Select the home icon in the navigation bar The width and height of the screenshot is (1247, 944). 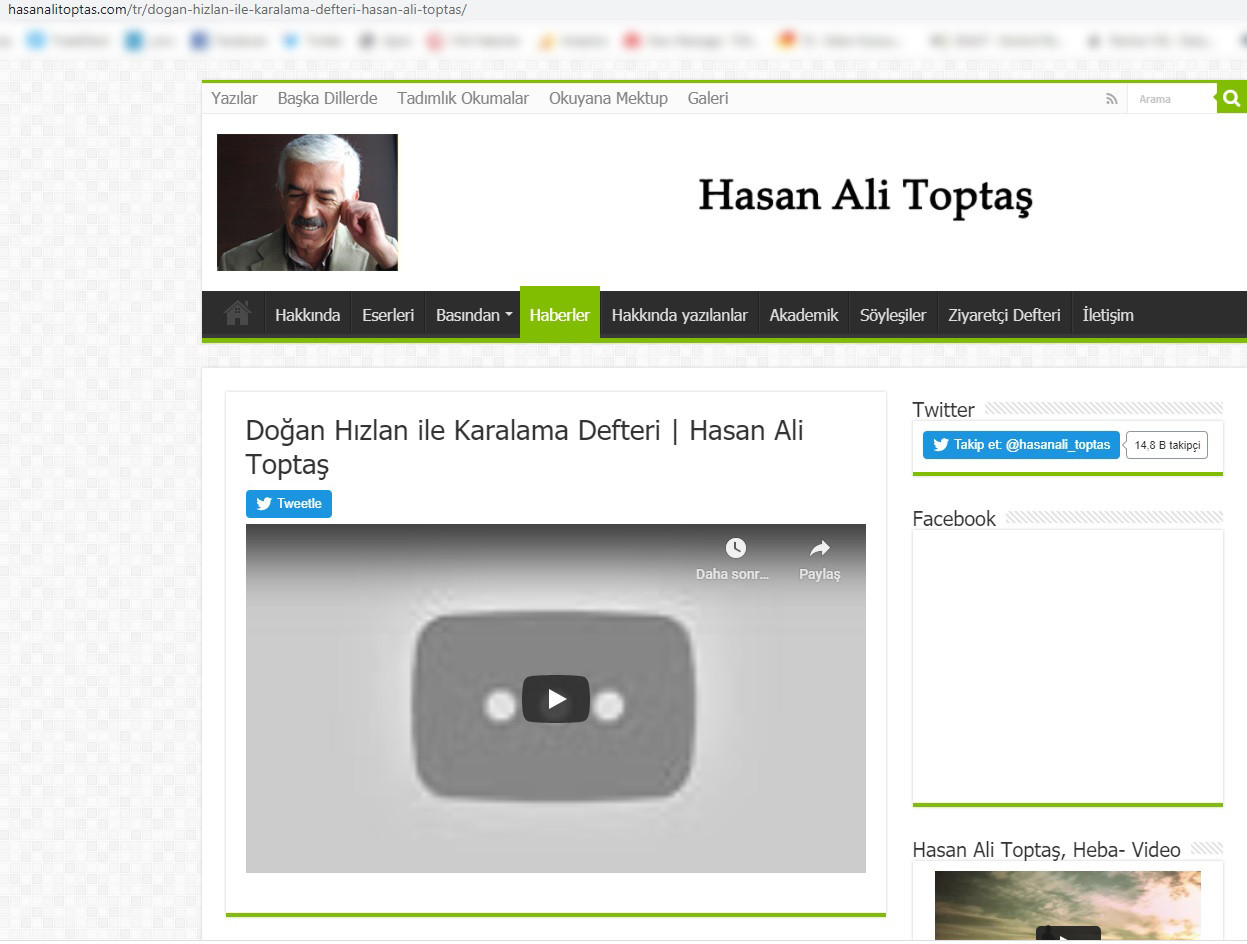[x=236, y=313]
